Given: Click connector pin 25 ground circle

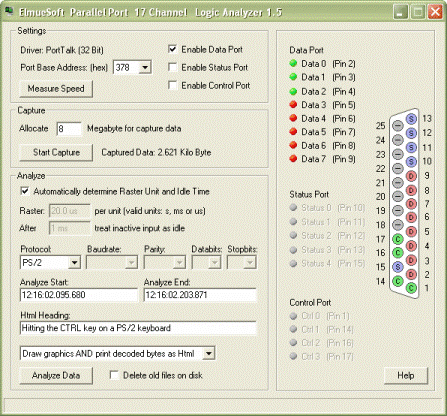Looking at the screenshot, I should point(397,126).
